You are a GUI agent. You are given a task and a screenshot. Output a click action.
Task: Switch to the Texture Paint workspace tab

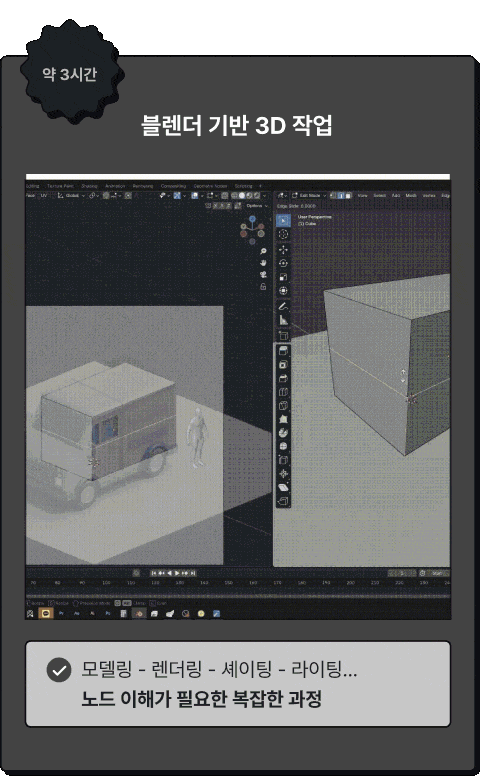[x=60, y=186]
